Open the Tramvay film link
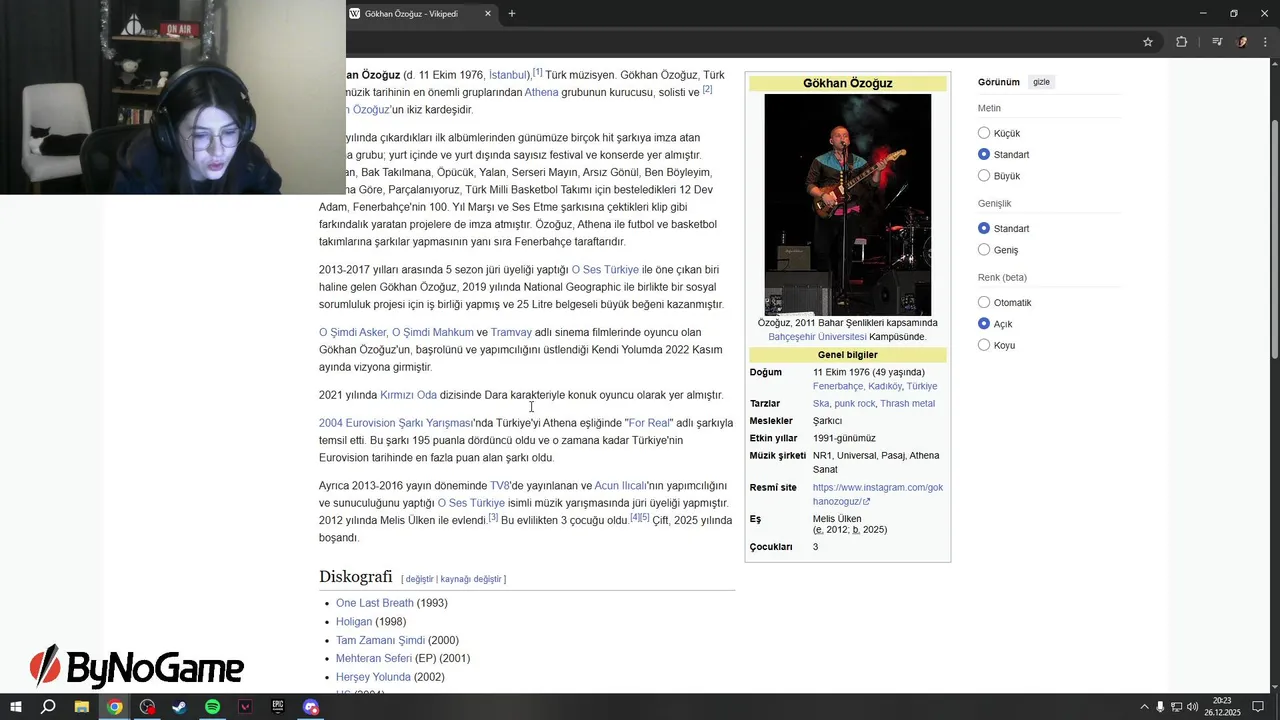Screen dimensions: 1280x720 tap(511, 333)
